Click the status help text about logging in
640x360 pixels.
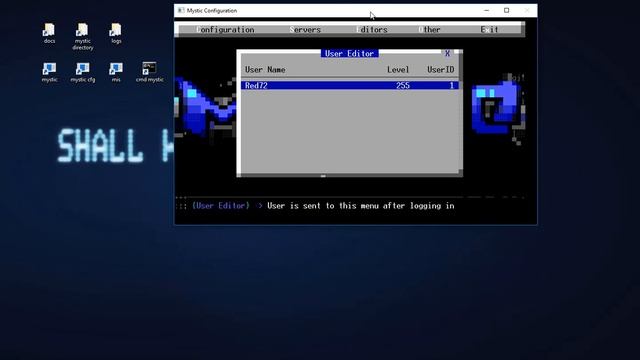(361, 206)
